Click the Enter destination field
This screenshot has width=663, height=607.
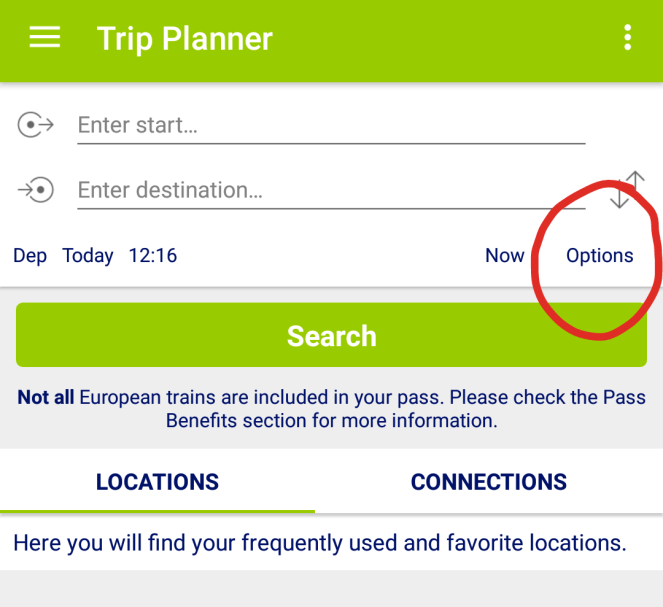[331, 190]
